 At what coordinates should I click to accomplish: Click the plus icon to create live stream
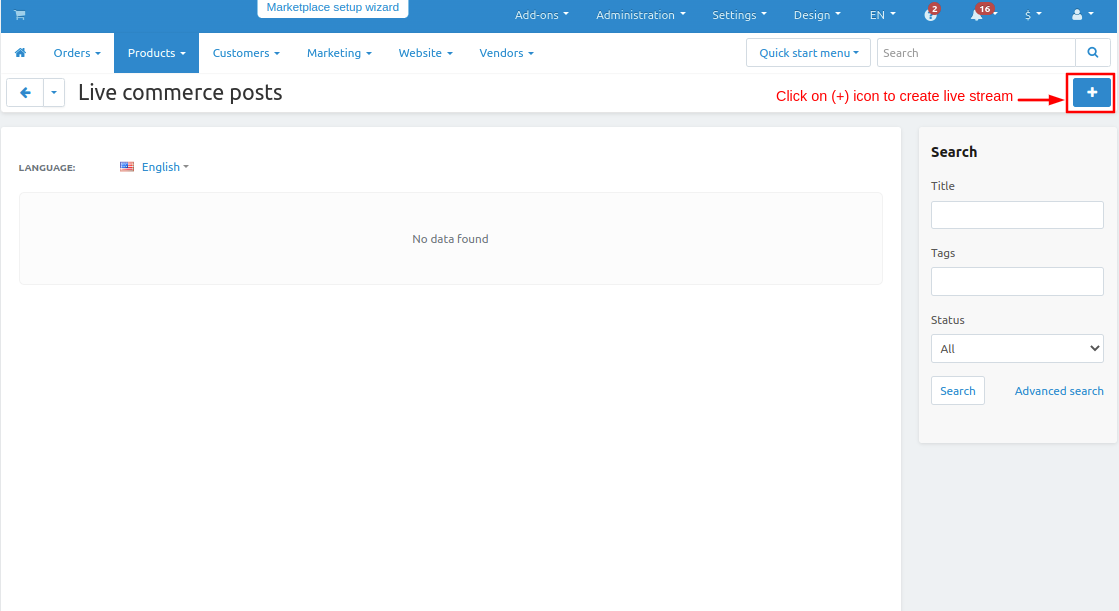(1091, 93)
